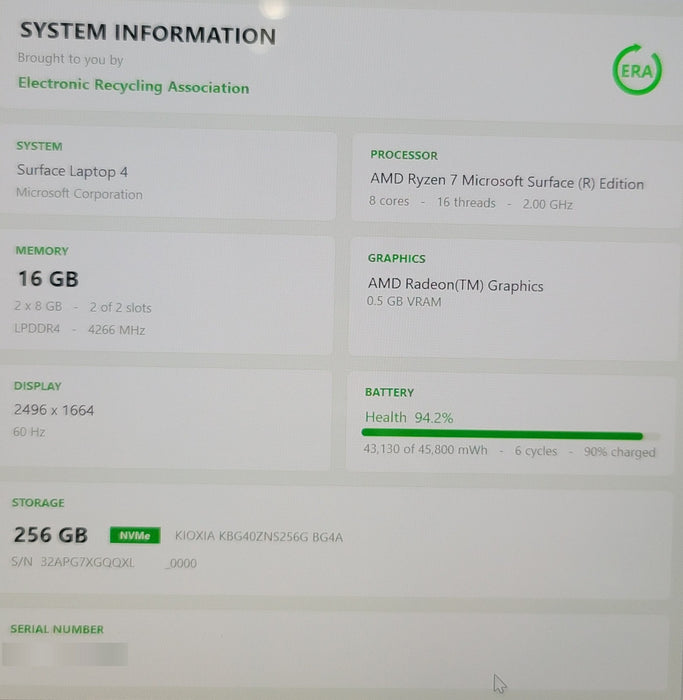Click the '60 Hz' refresh rate

click(x=29, y=431)
